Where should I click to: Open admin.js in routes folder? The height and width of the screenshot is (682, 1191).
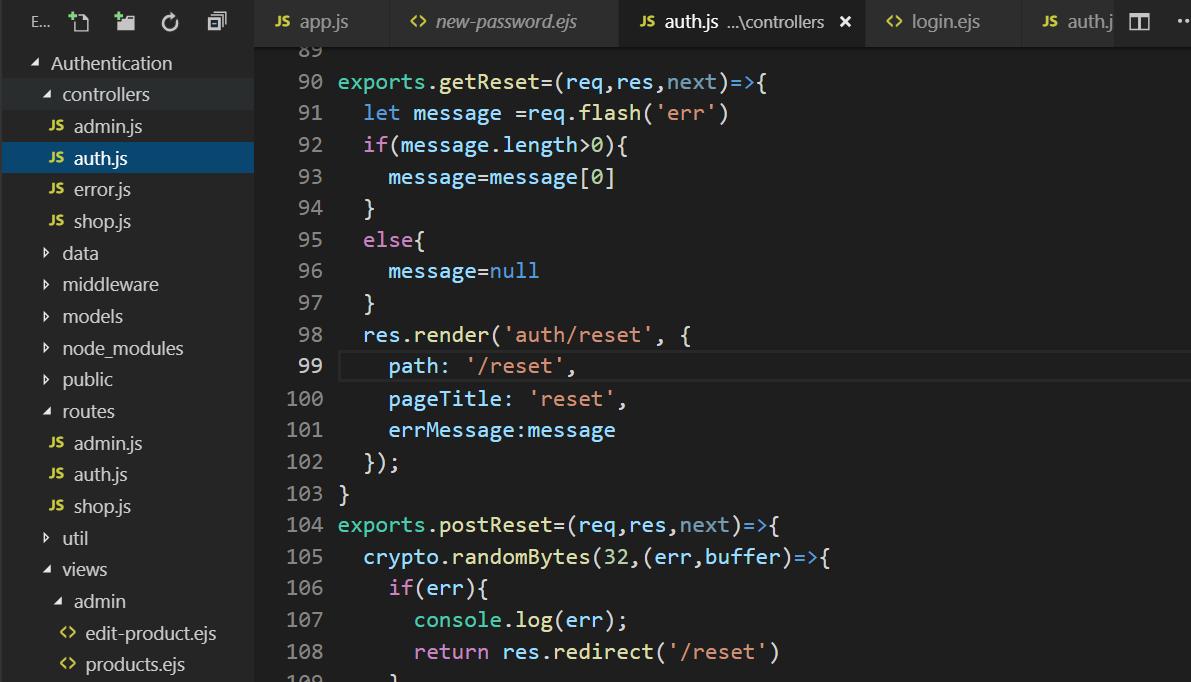(x=107, y=443)
